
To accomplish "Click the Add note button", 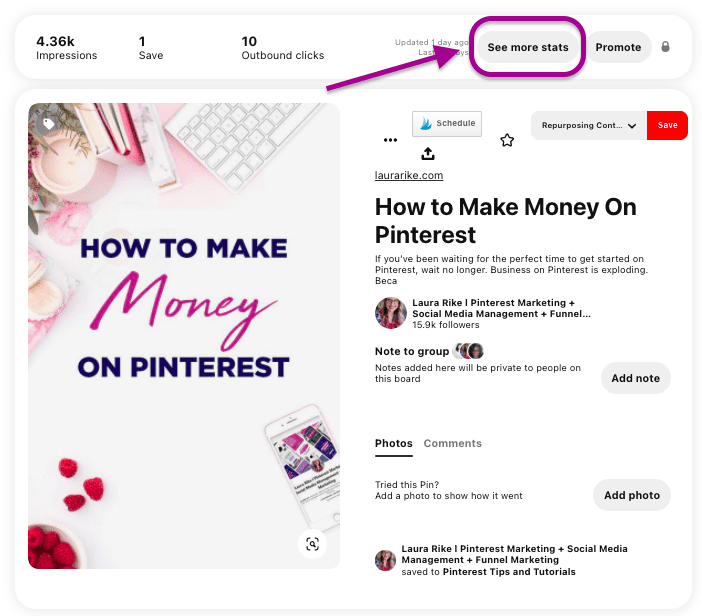I will (635, 378).
